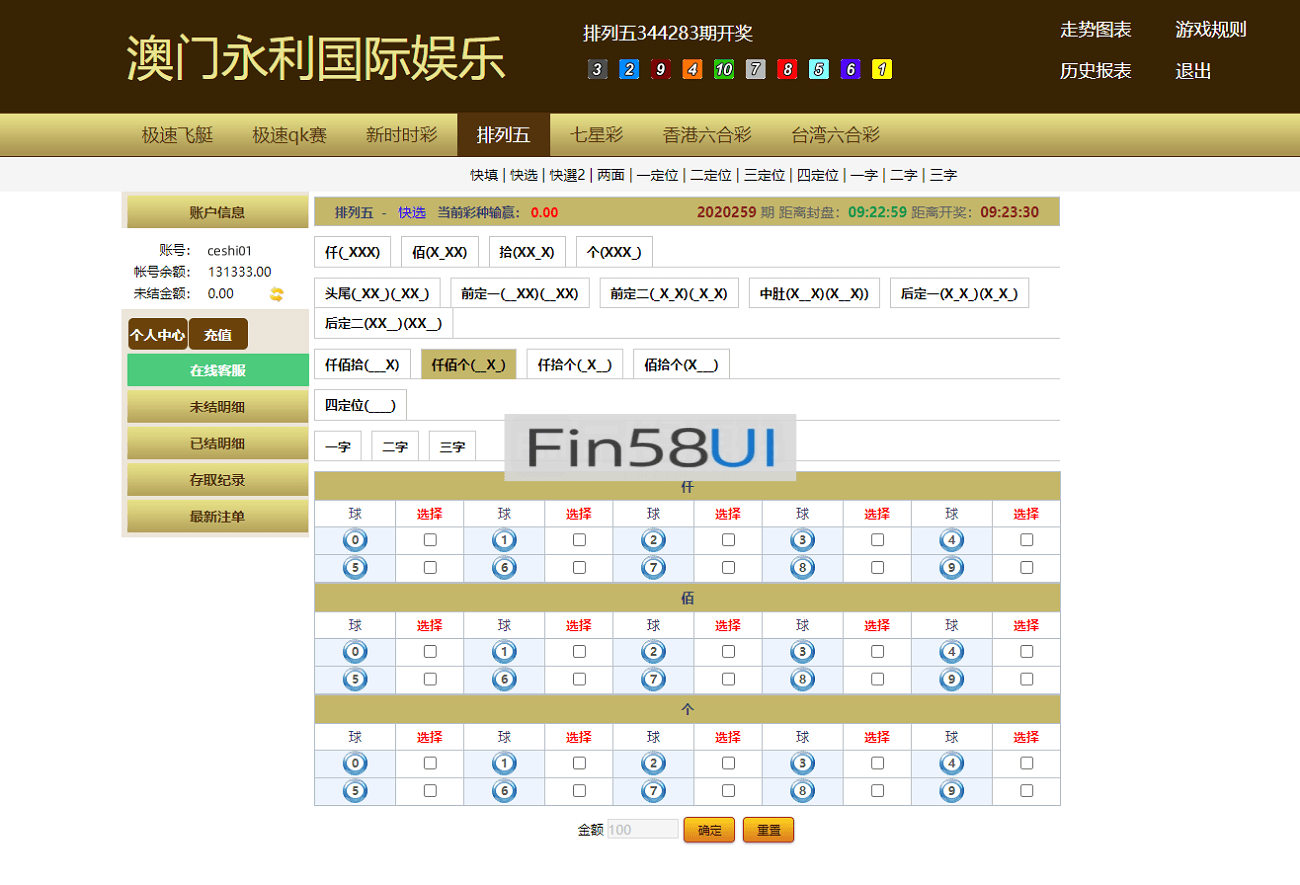Check 选择 checkbox for ball 4 in 仟
Image resolution: width=1300 pixels, height=885 pixels.
tap(1026, 539)
